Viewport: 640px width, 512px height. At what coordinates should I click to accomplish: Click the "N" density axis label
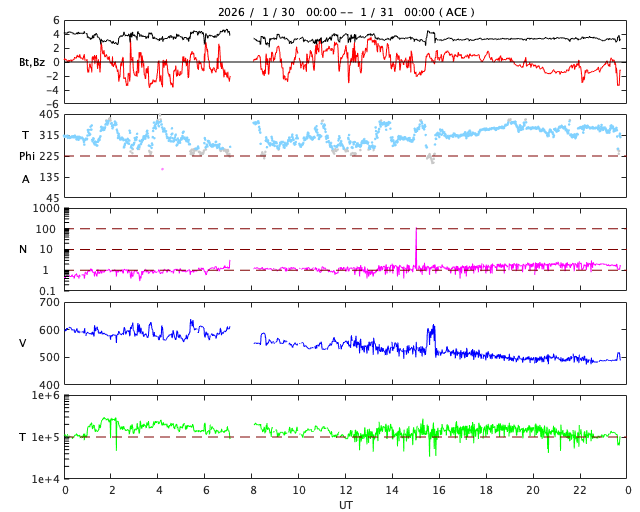tap(23, 249)
